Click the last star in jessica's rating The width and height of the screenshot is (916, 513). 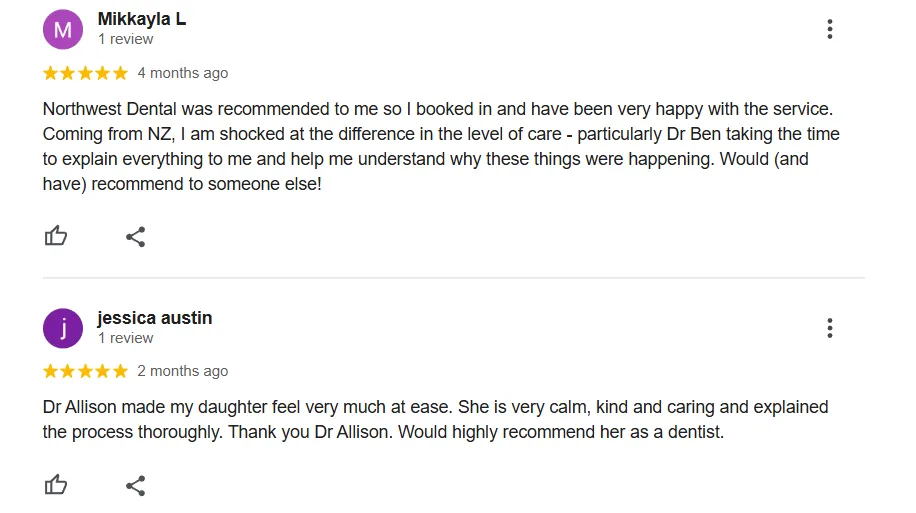120,371
